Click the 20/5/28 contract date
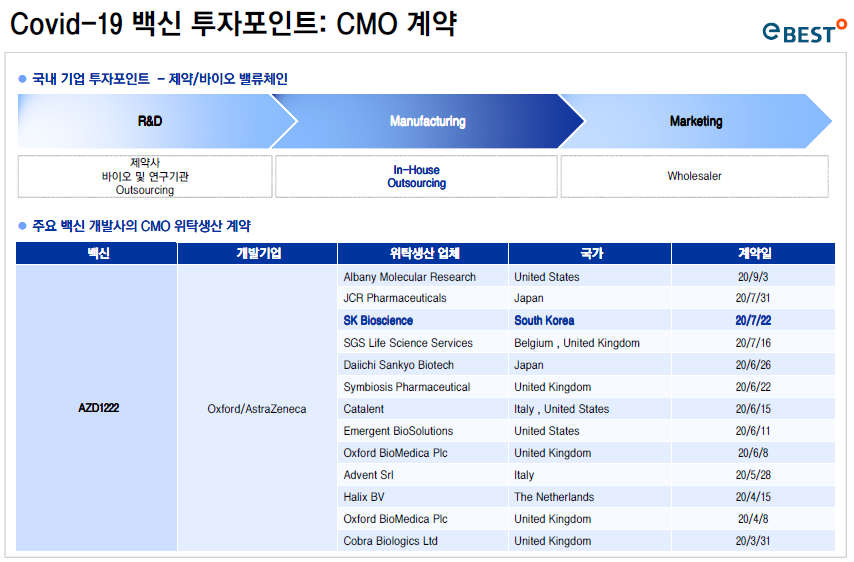 coord(753,475)
